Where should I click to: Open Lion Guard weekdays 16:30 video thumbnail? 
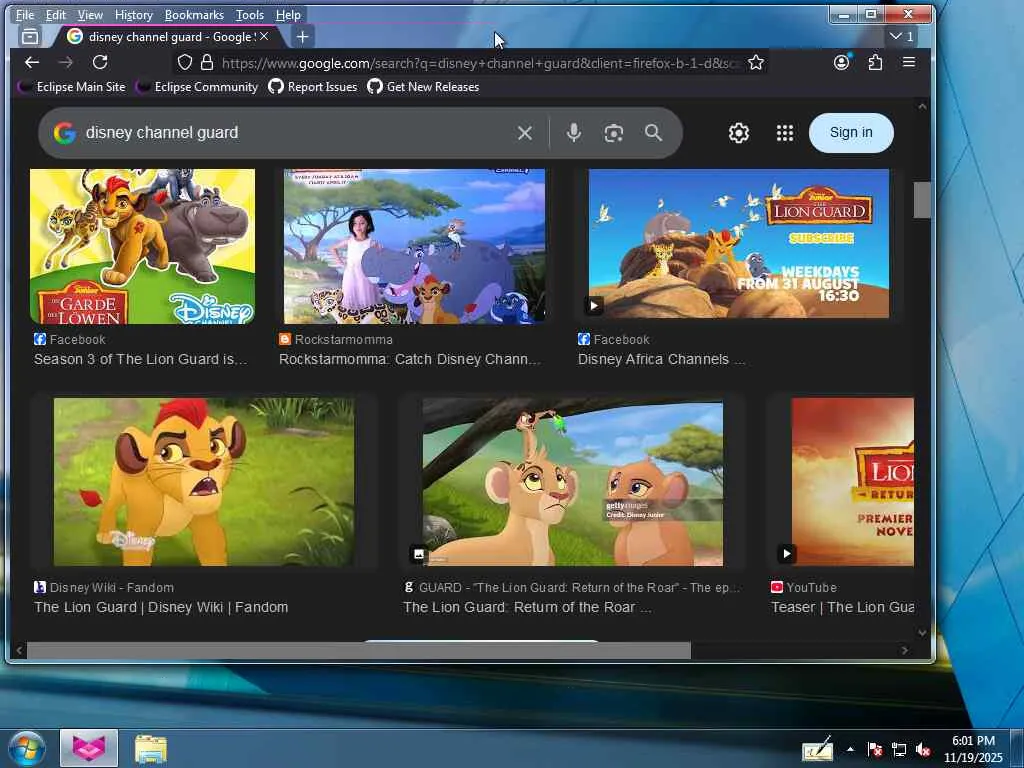739,244
